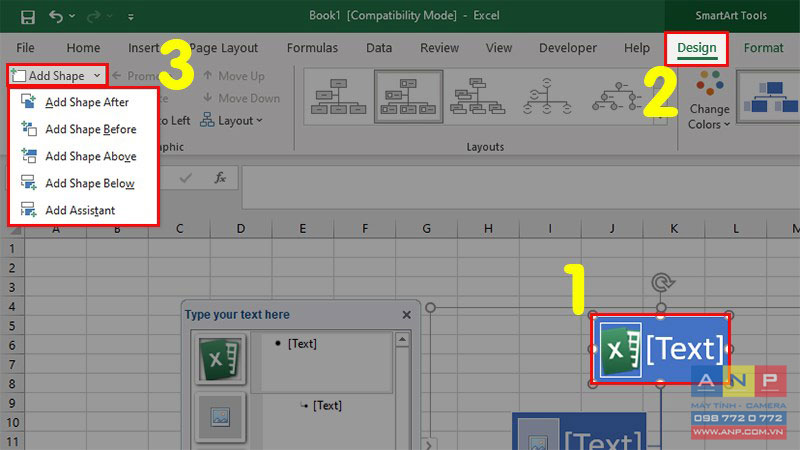Click the Add Shape Before icon
Viewport: 800px width, 450px height.
(28, 129)
